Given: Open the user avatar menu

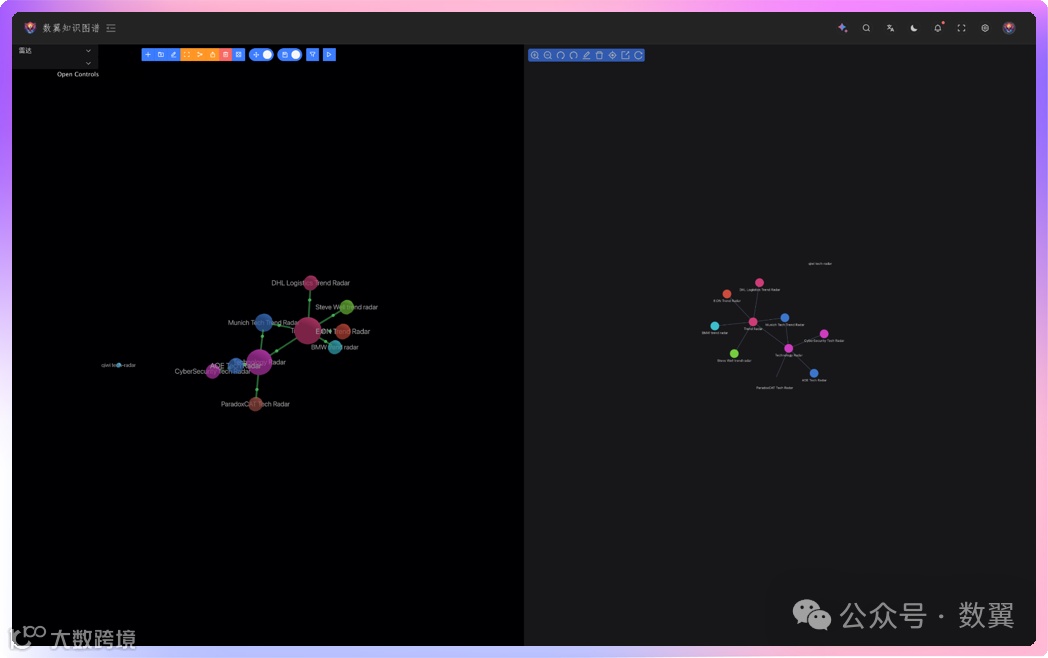Looking at the screenshot, I should tap(1009, 28).
